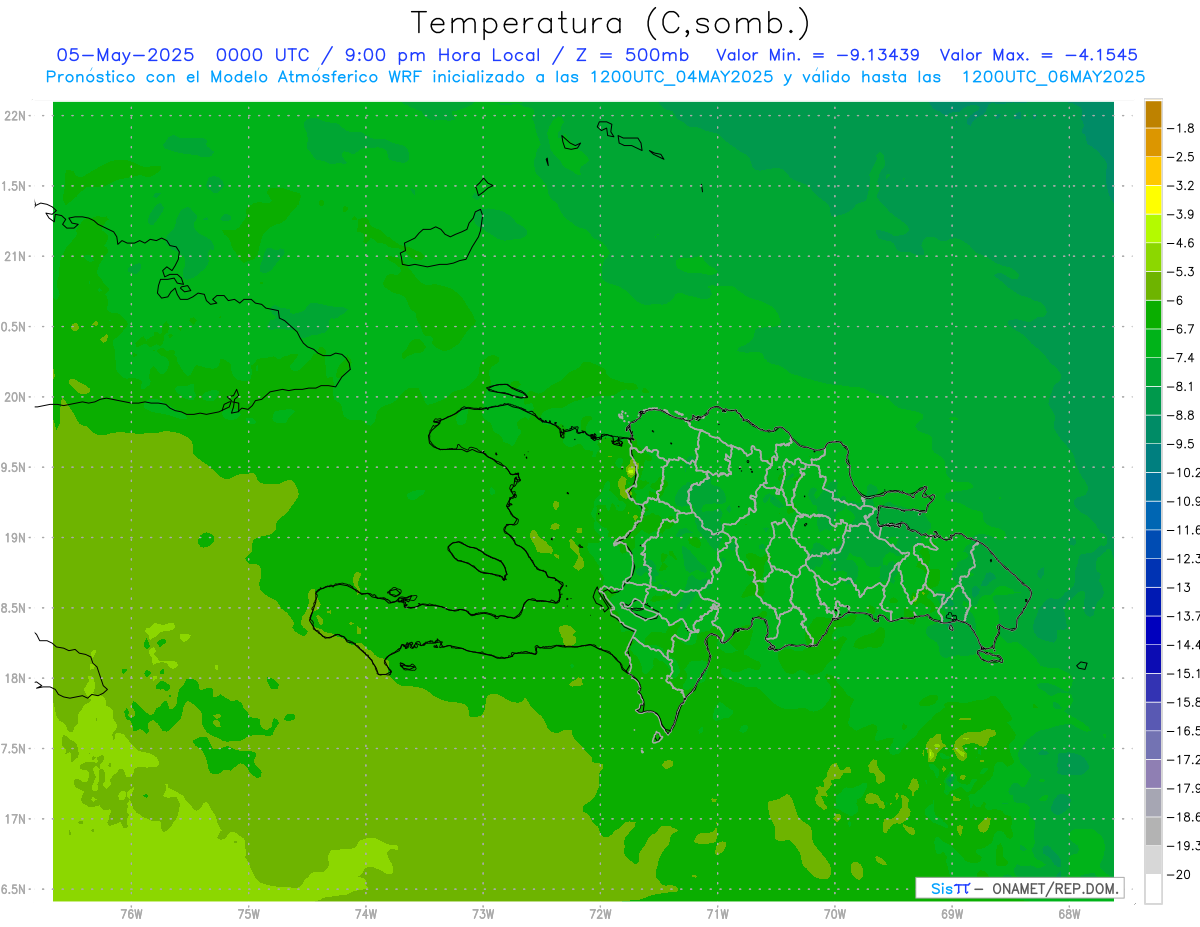Click the '75W' longitude label
This screenshot has height=927, width=1200.
(x=248, y=913)
